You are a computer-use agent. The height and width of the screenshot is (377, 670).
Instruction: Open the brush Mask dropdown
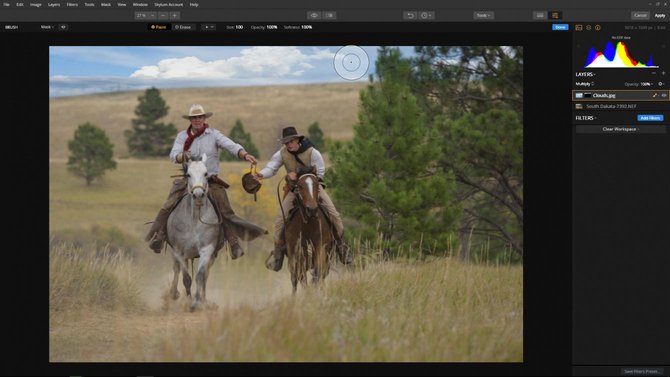47,27
